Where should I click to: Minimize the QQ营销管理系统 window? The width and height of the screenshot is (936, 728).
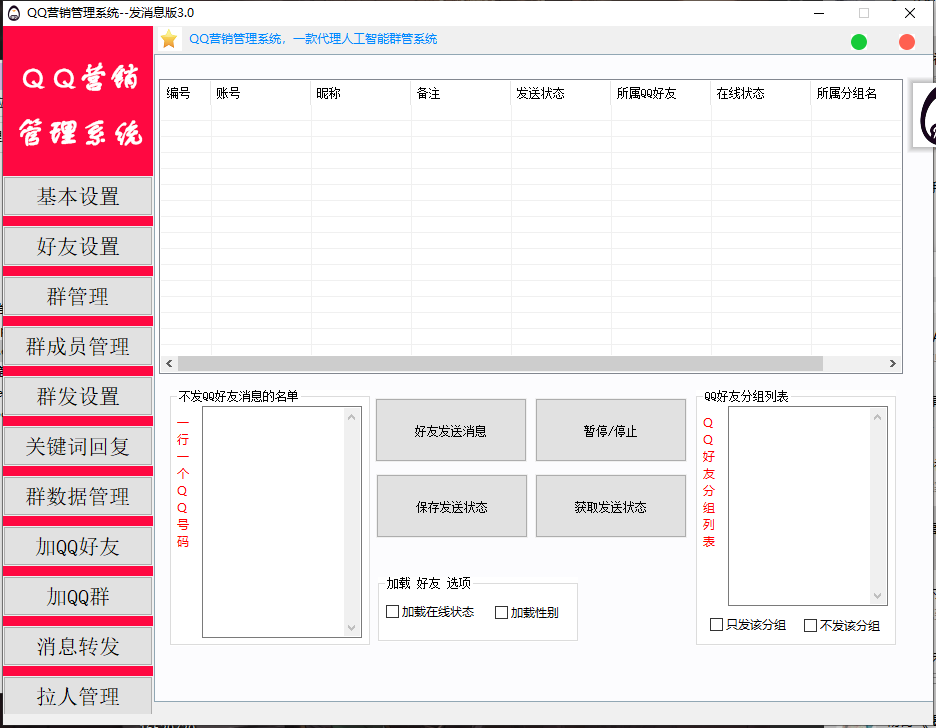click(819, 13)
